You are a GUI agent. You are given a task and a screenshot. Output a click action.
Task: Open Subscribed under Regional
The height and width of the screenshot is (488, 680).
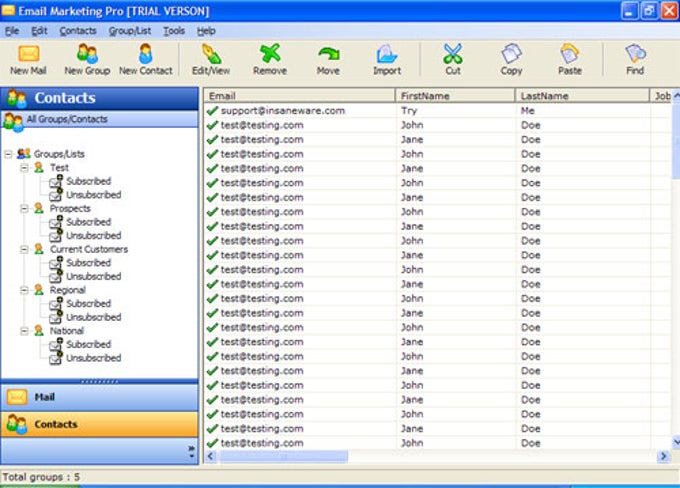tap(88, 304)
